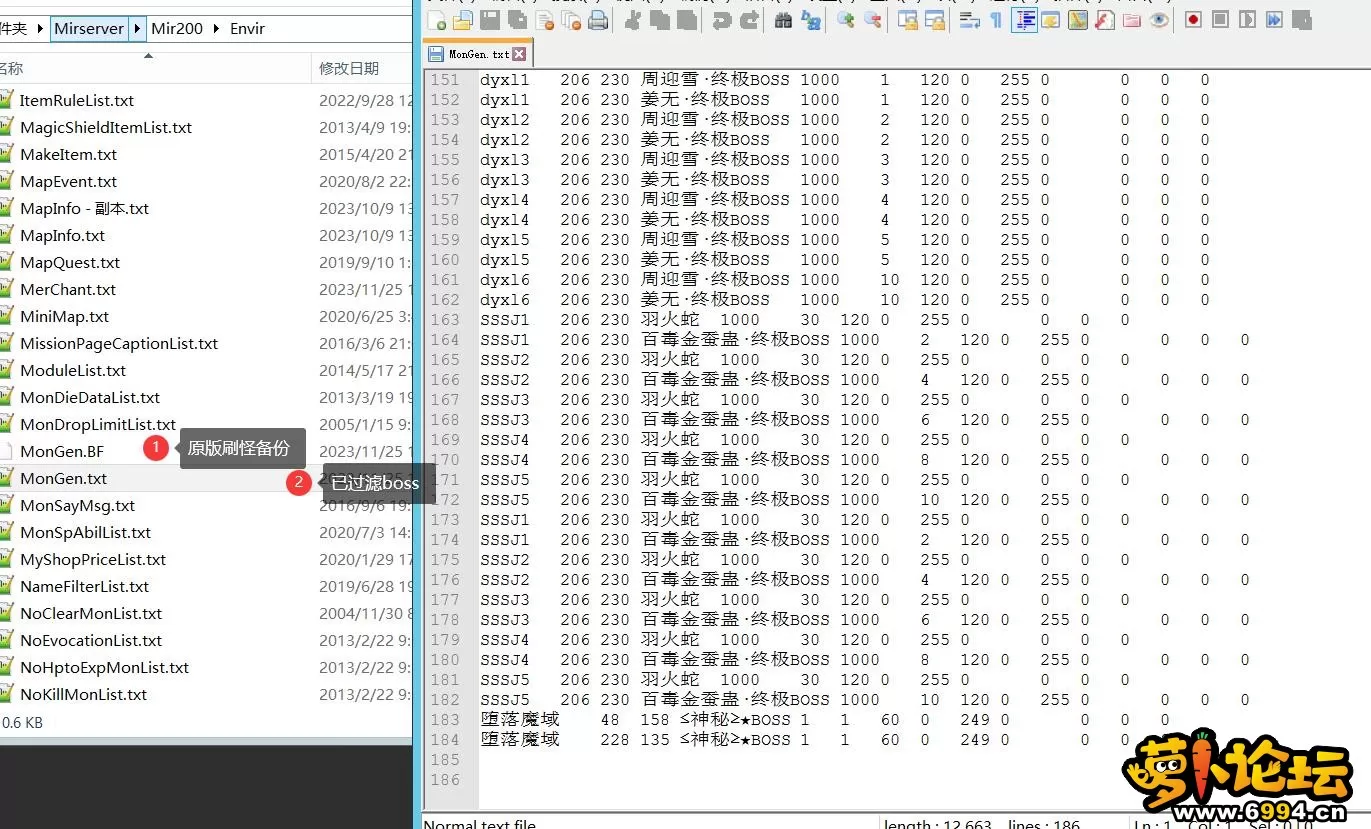Screen dimensions: 1371x829
Task: Select file MyShopPriceList.txt in Explorer
Action: (x=93, y=559)
